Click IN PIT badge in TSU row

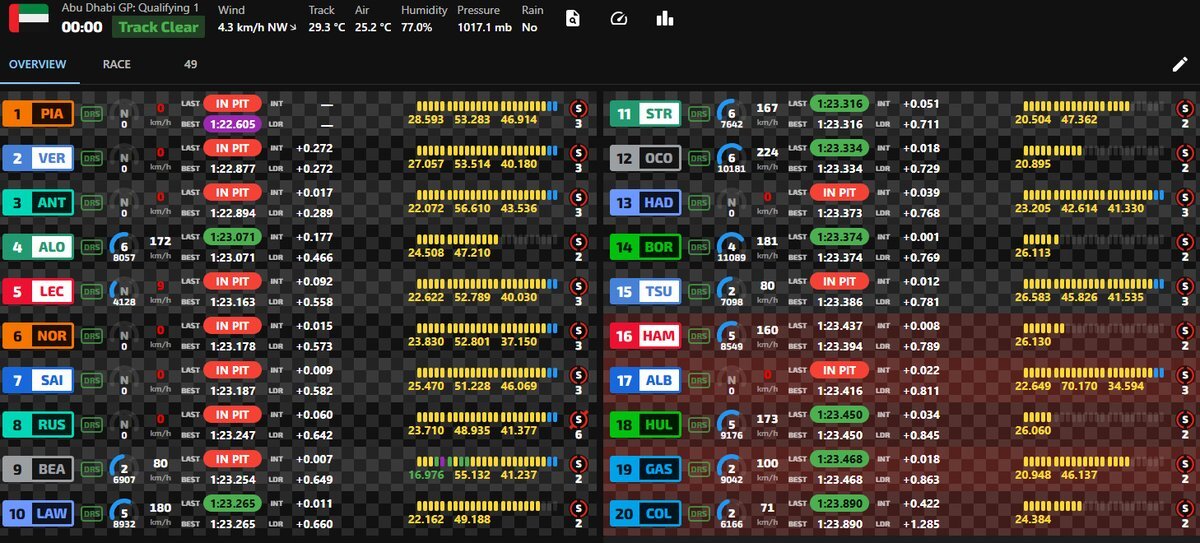click(840, 282)
